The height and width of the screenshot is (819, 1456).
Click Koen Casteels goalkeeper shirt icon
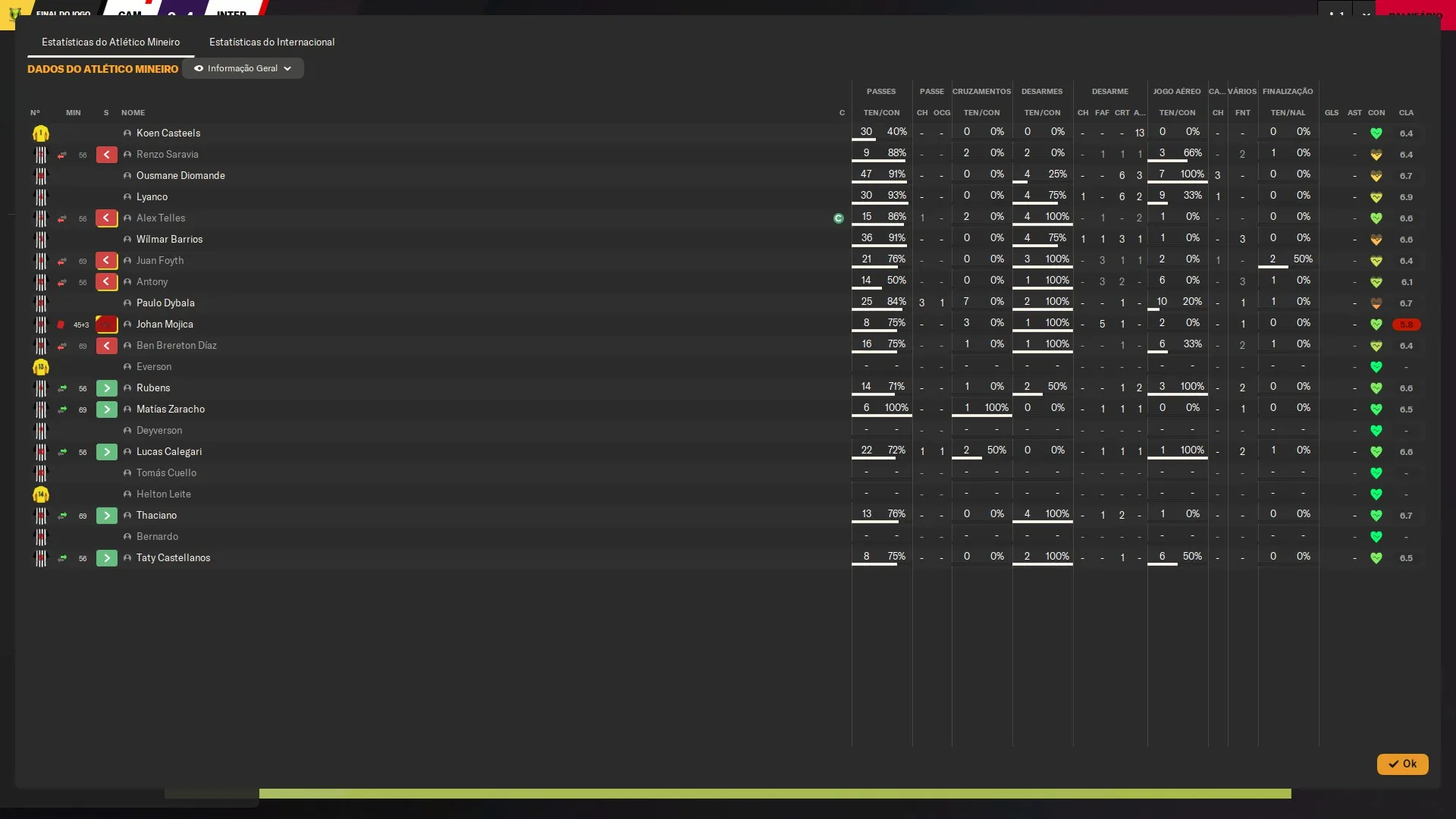click(41, 133)
